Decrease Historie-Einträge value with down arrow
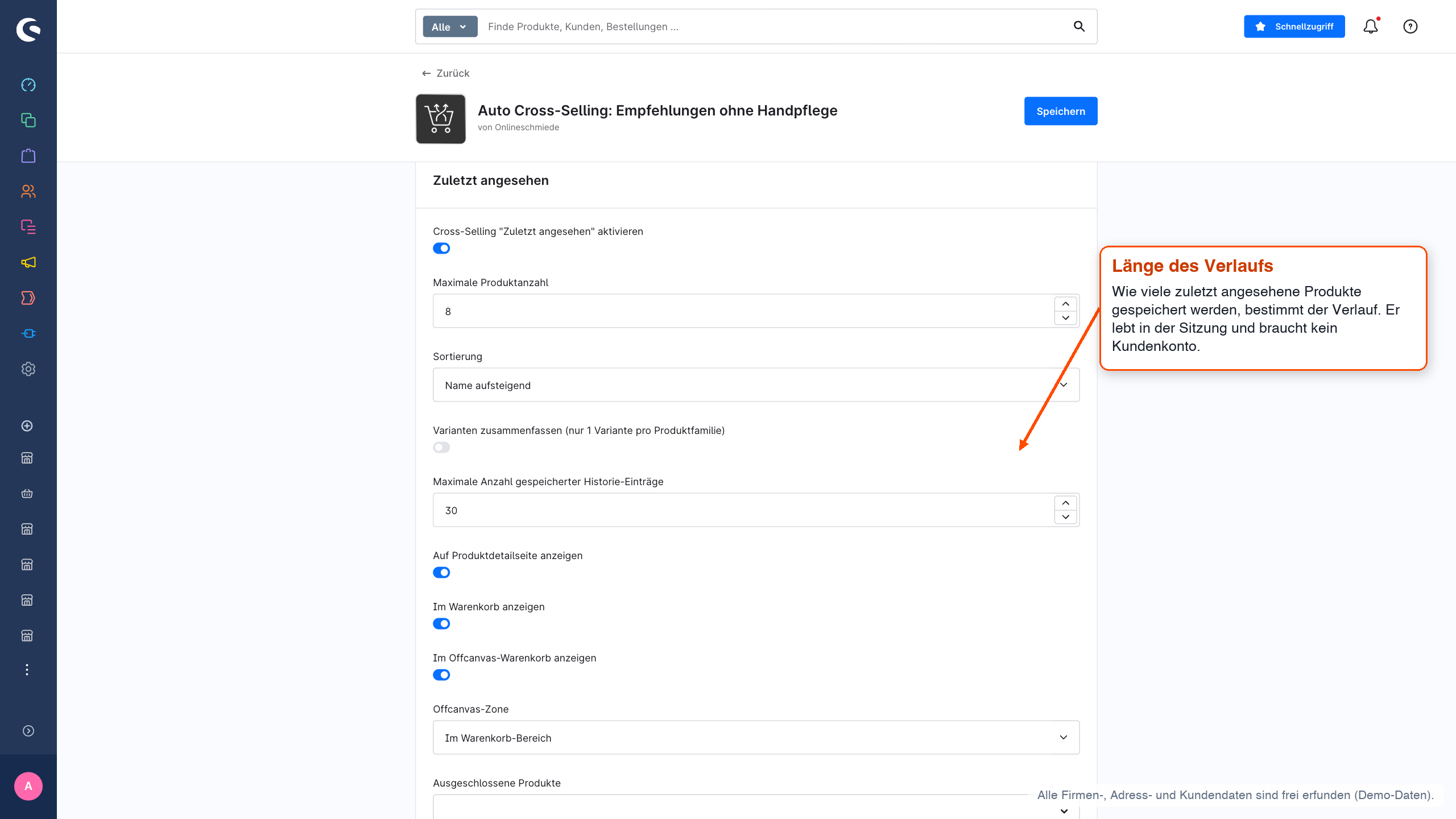The width and height of the screenshot is (1456, 819). pos(1065,517)
